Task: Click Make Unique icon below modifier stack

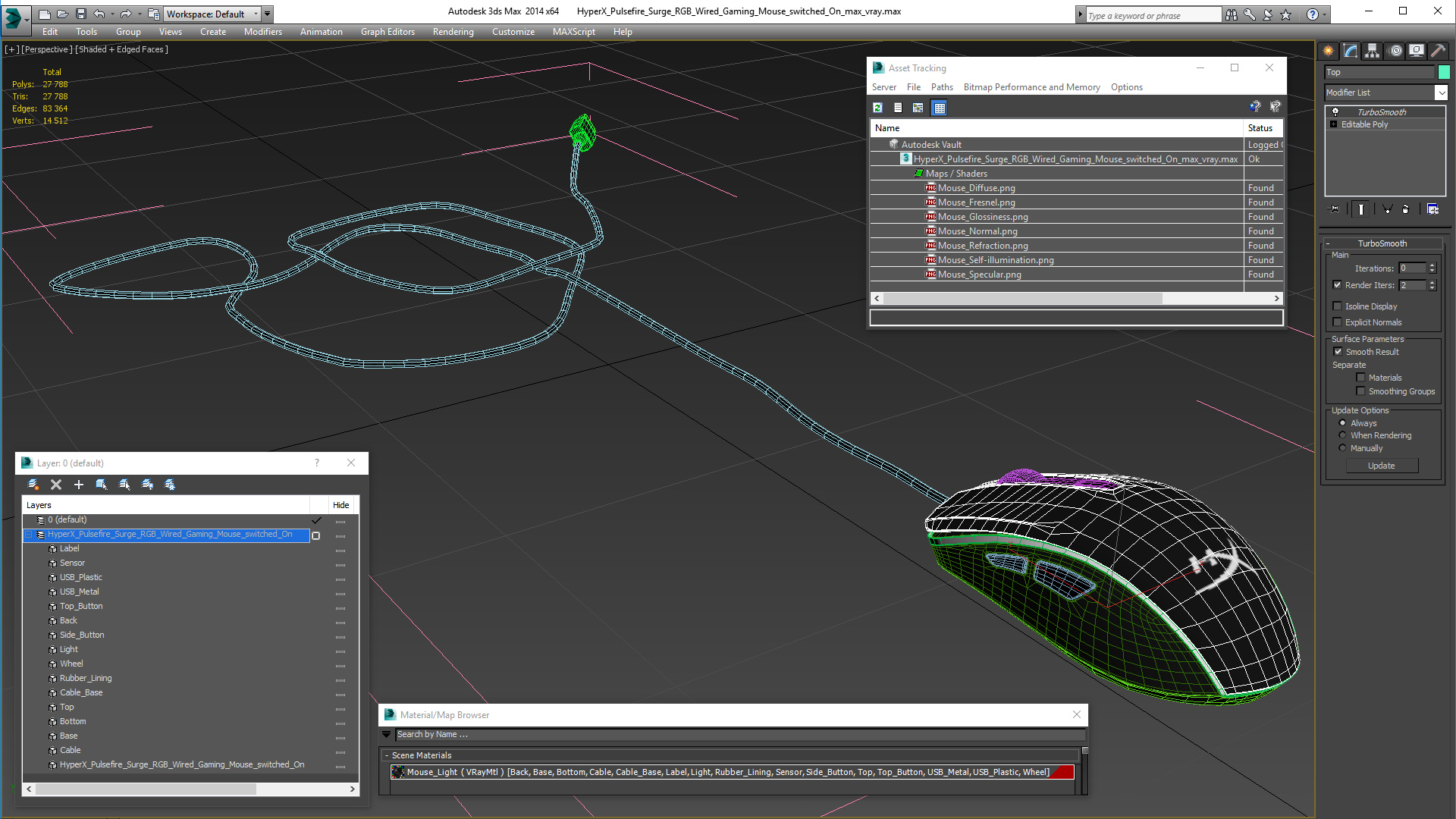Action: click(1387, 209)
